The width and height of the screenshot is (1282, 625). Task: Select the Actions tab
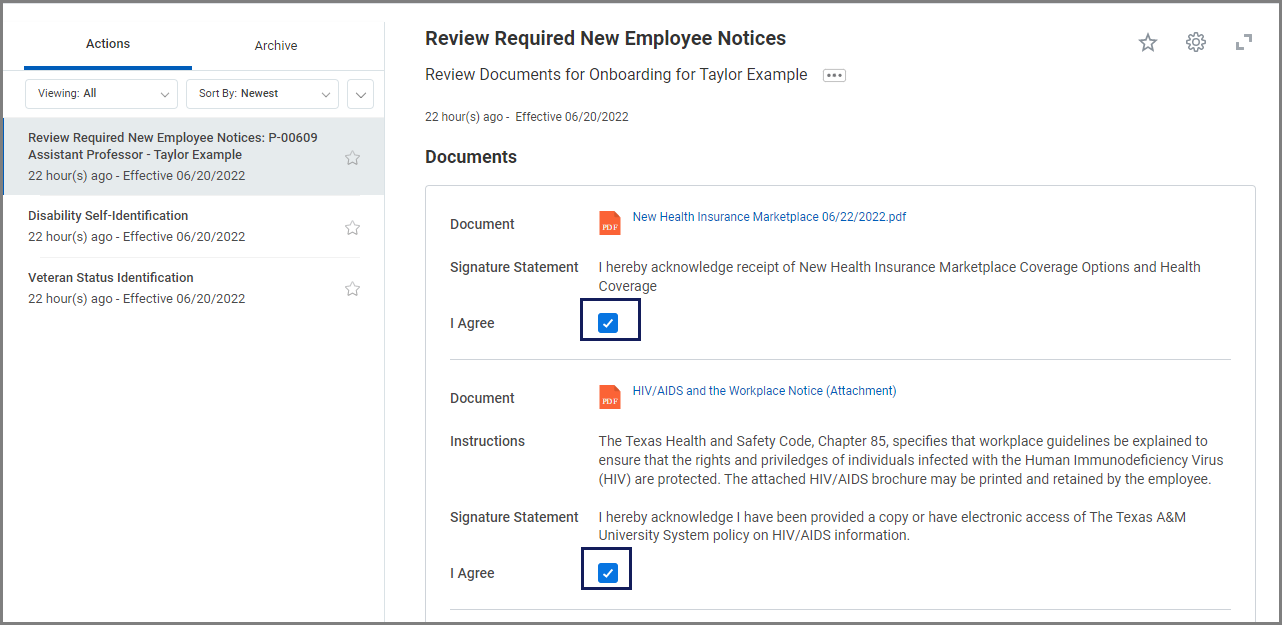(108, 44)
